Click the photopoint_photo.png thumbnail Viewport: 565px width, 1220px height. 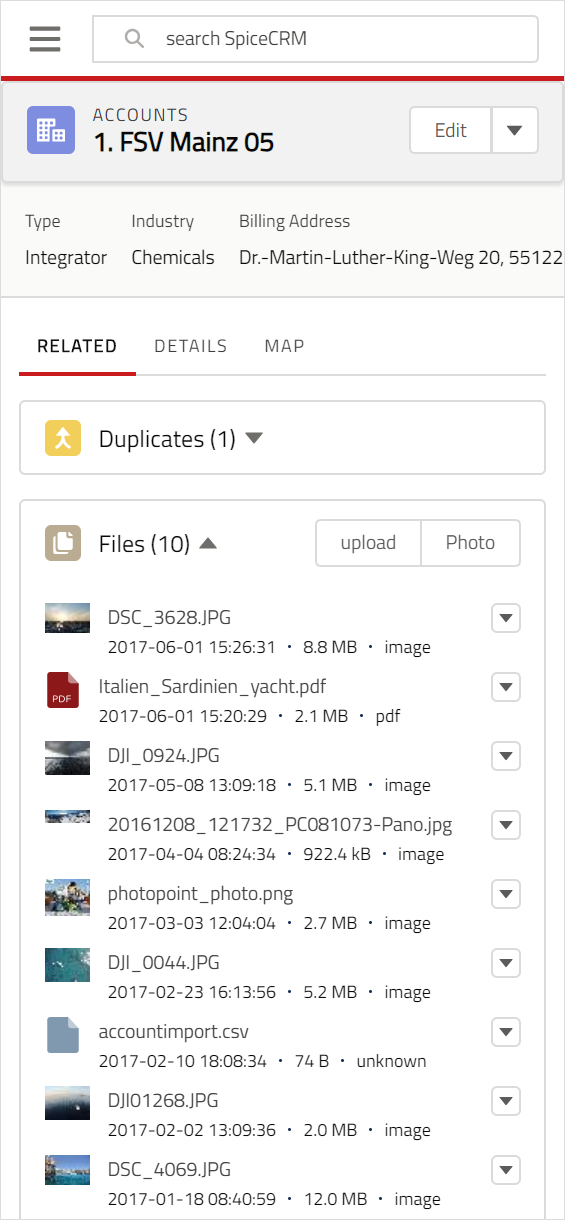(68, 897)
